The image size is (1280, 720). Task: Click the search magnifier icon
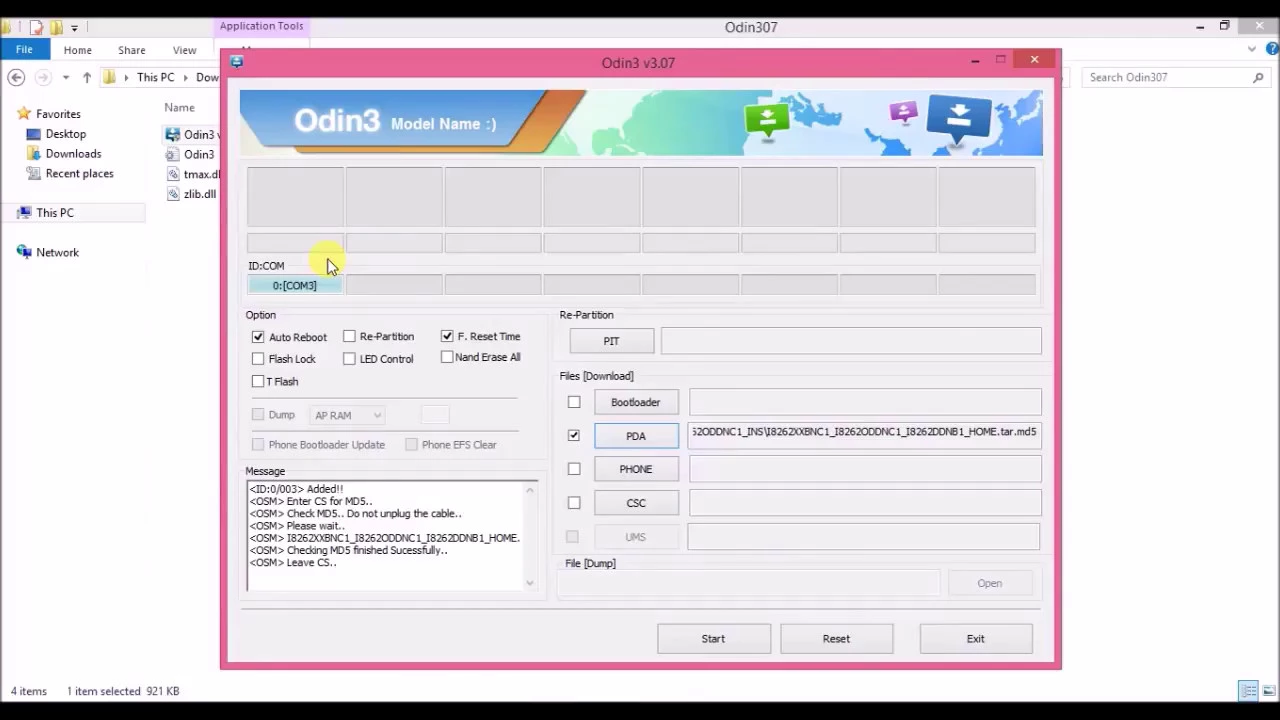(1258, 77)
